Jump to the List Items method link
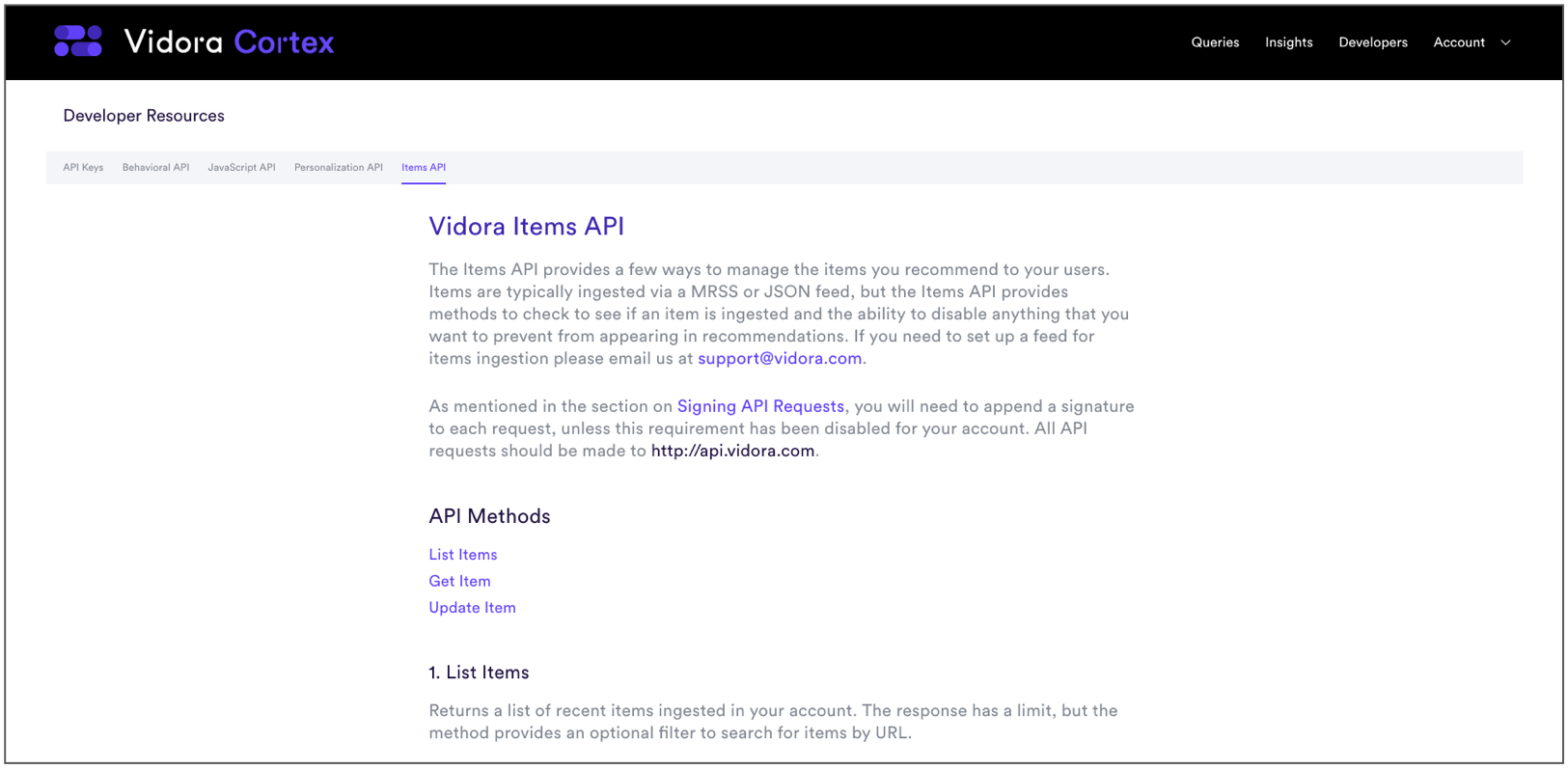The image size is (1568, 769). pyautogui.click(x=463, y=555)
